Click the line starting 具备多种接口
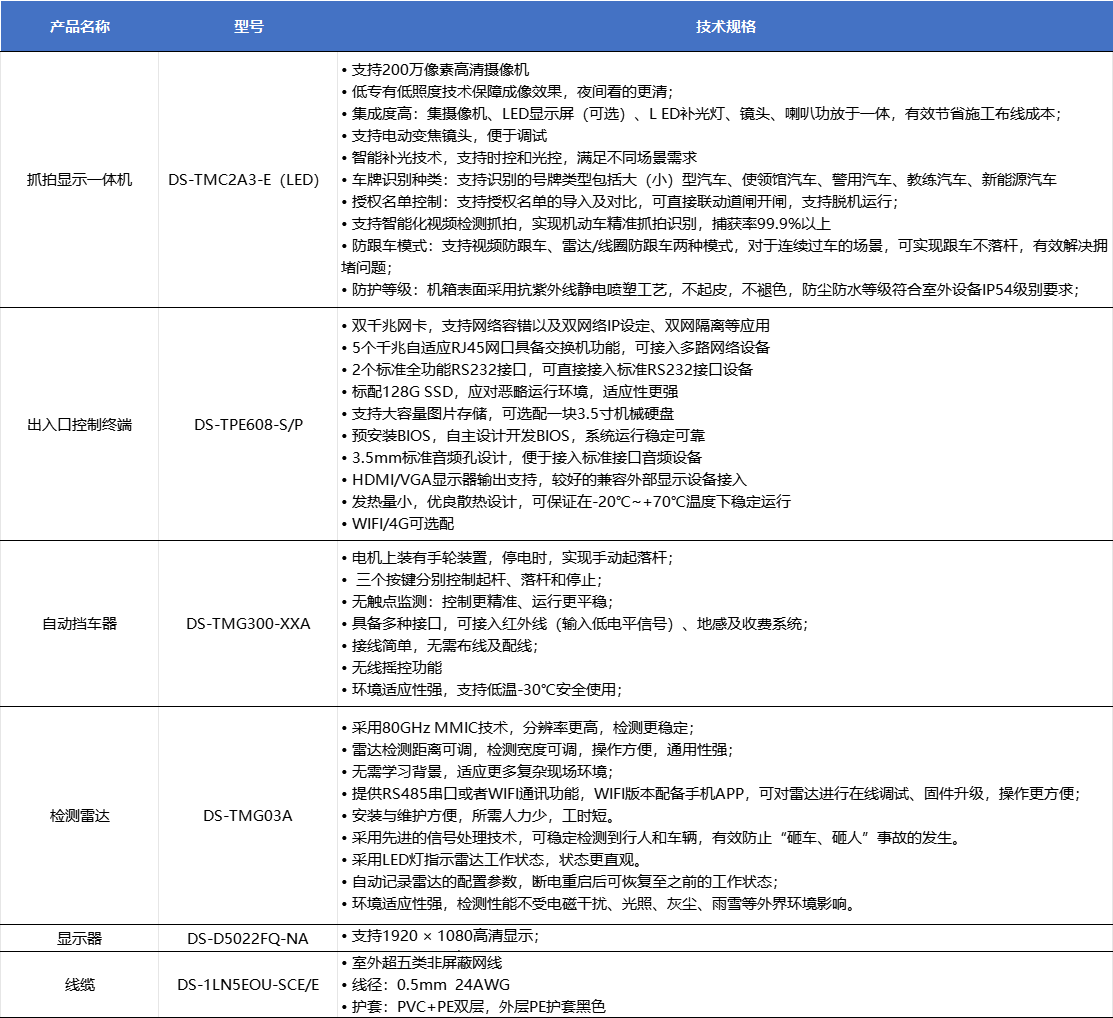Viewport: 1113px width, 1018px height. point(575,624)
